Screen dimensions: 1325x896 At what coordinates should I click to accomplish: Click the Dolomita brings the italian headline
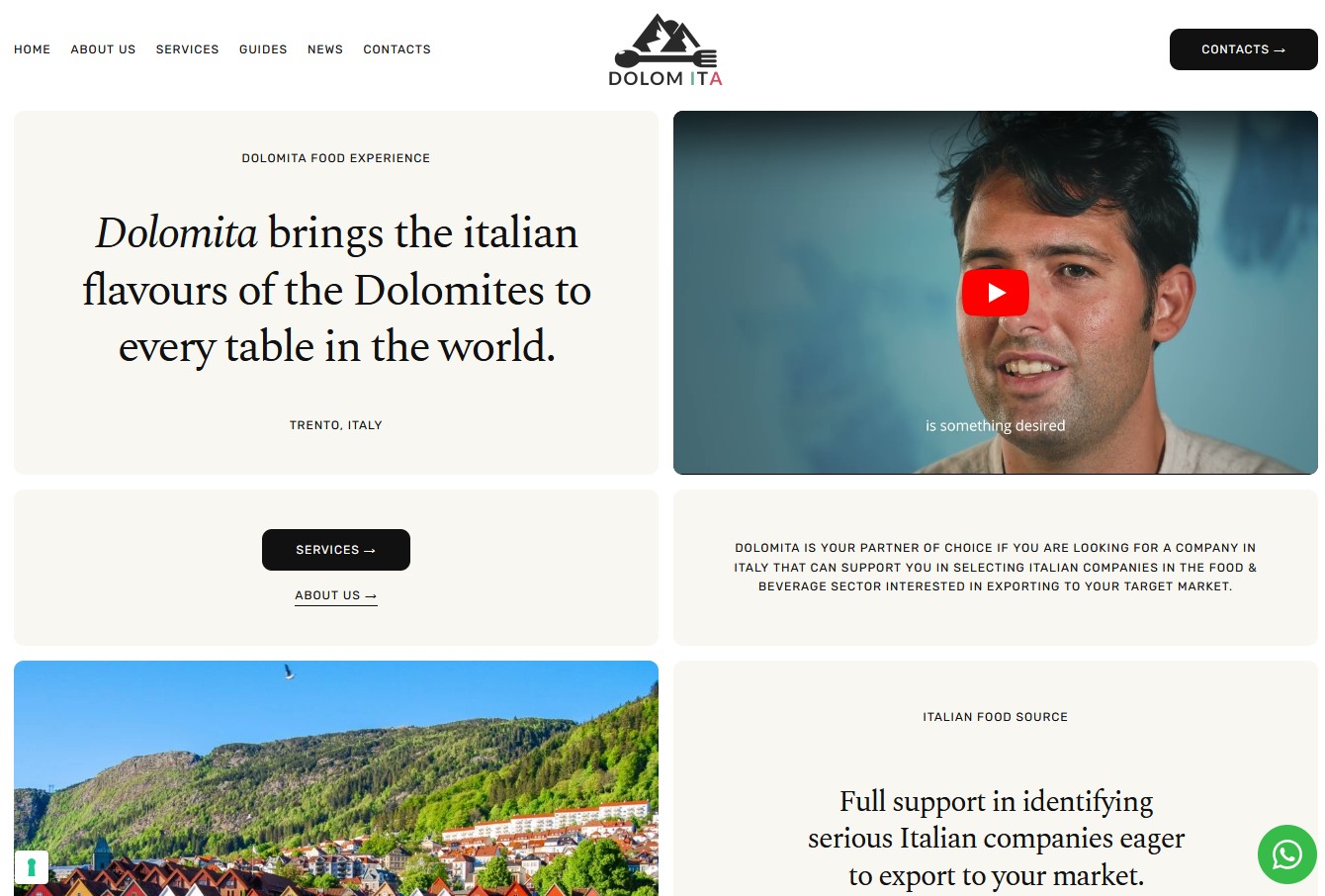tap(336, 290)
